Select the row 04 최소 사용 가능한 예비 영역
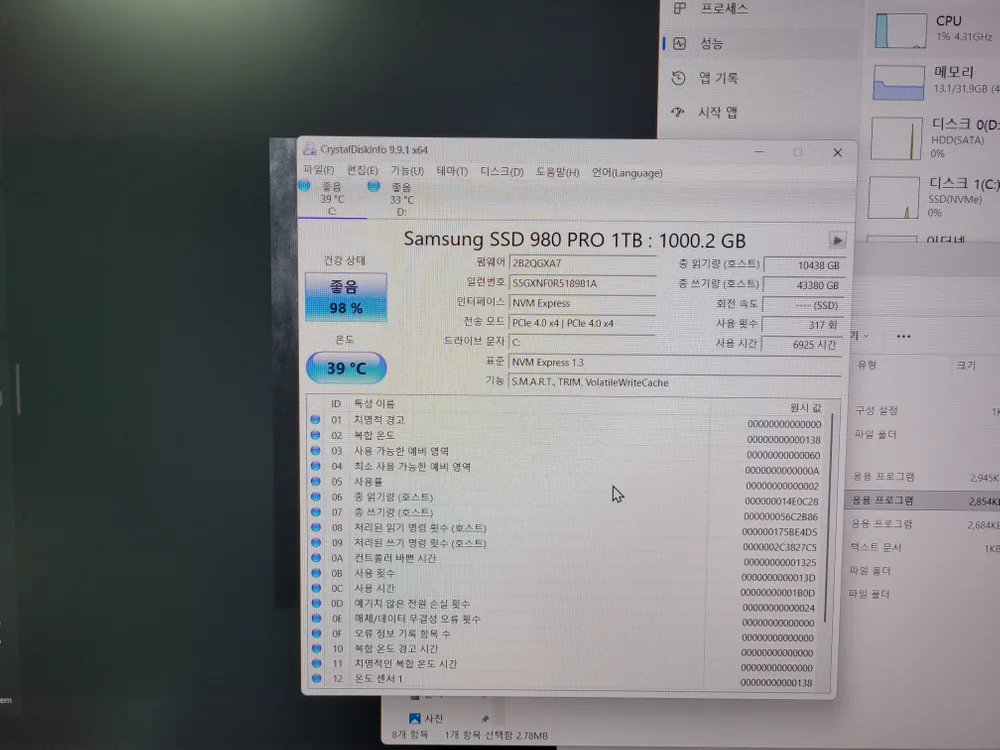This screenshot has width=1000, height=750. pos(566,467)
